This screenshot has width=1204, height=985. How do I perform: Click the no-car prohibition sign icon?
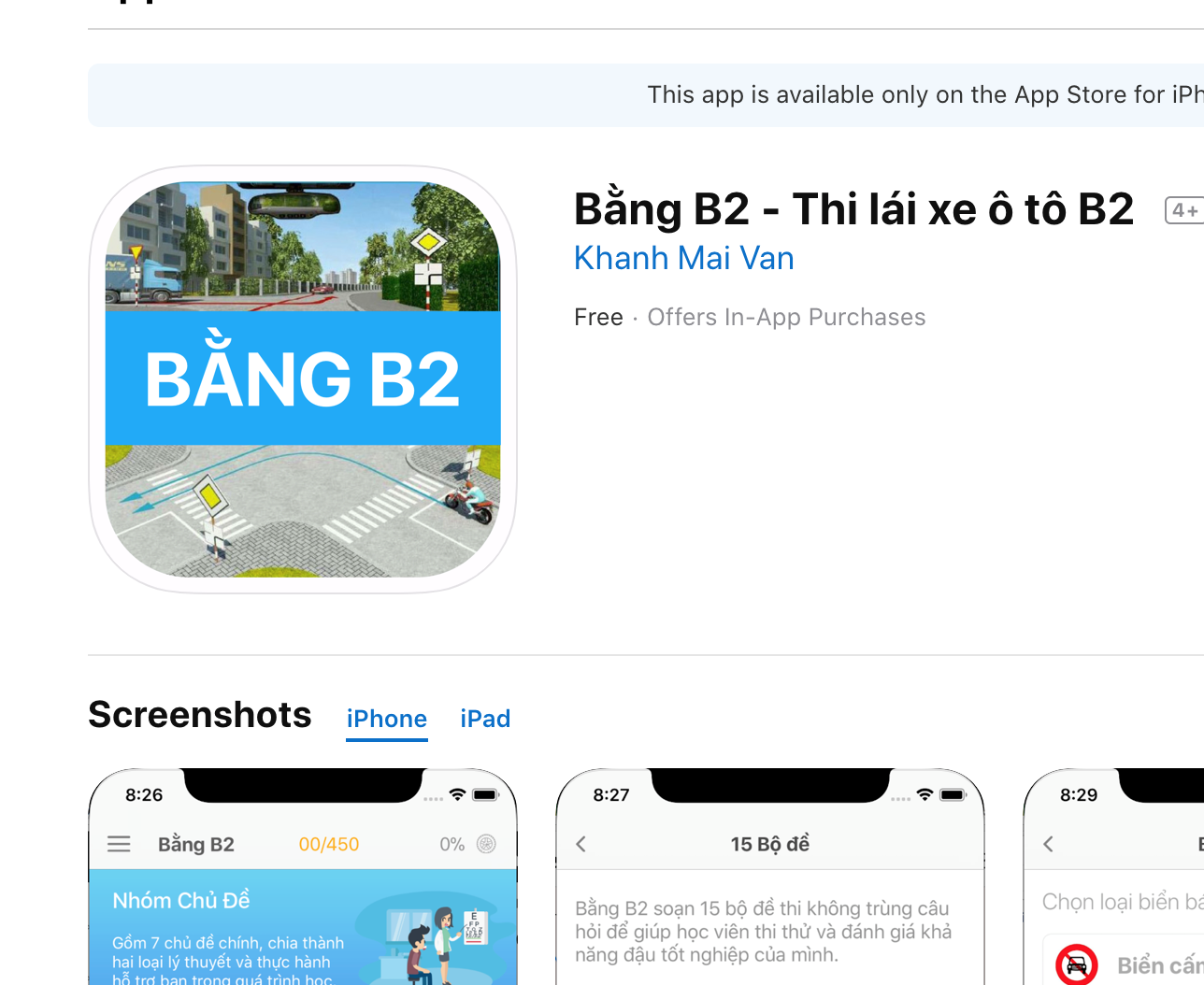[x=1077, y=964]
